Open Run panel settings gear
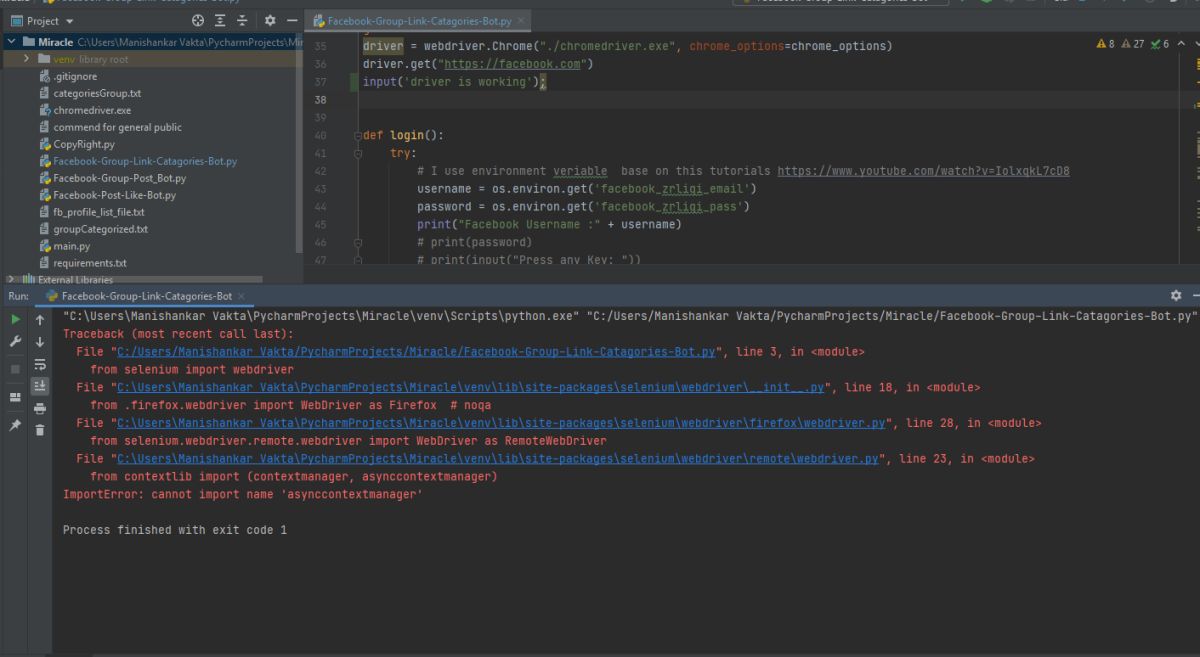Viewport: 1200px width, 657px height. pyautogui.click(x=1176, y=296)
